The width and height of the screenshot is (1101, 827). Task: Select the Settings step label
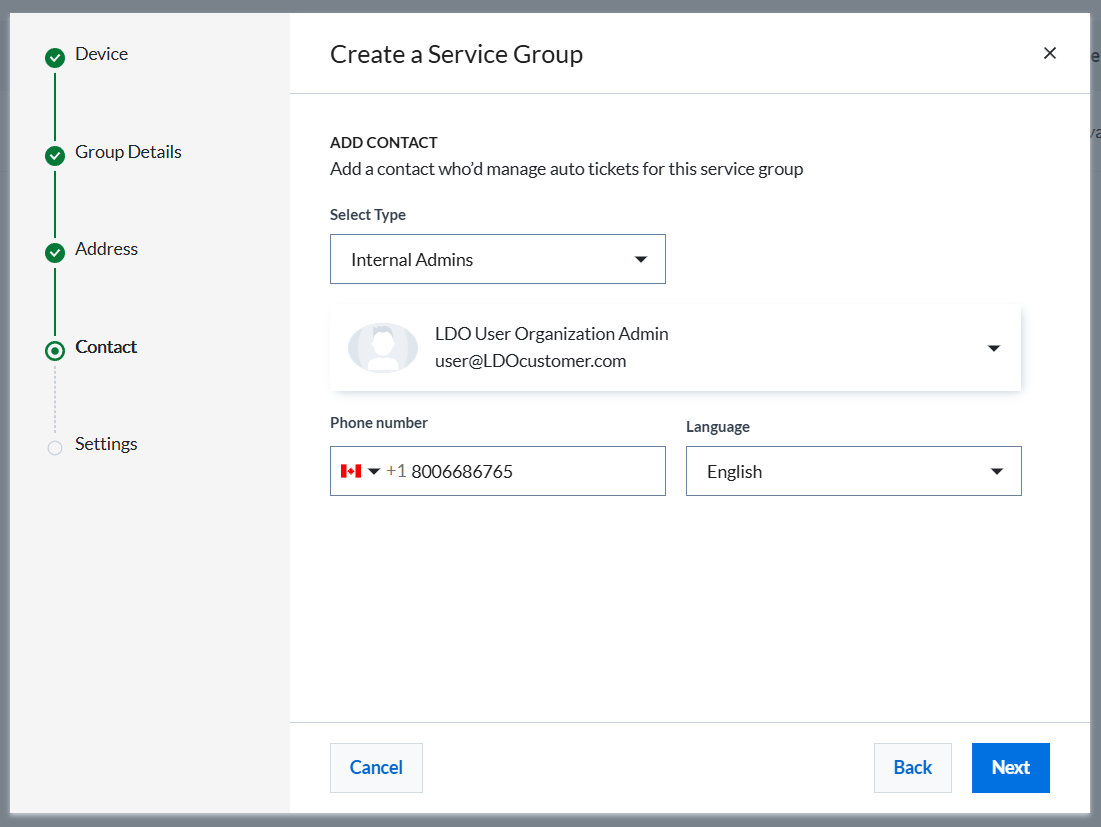(106, 444)
